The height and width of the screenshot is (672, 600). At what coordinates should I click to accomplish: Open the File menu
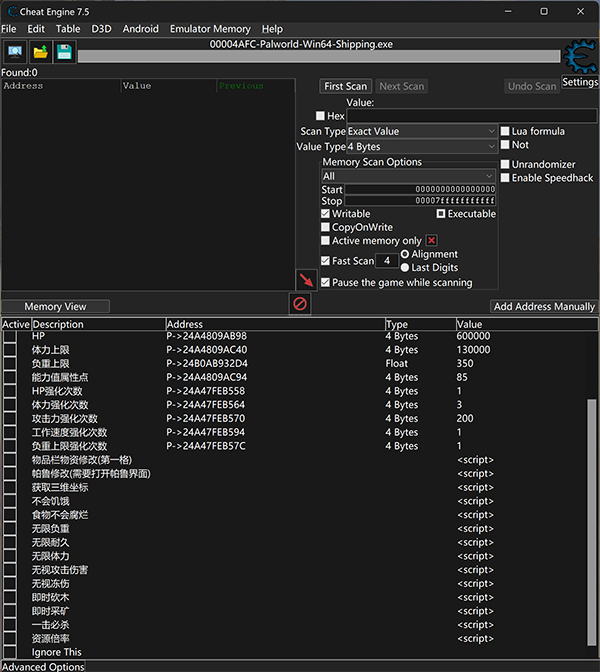tap(9, 29)
